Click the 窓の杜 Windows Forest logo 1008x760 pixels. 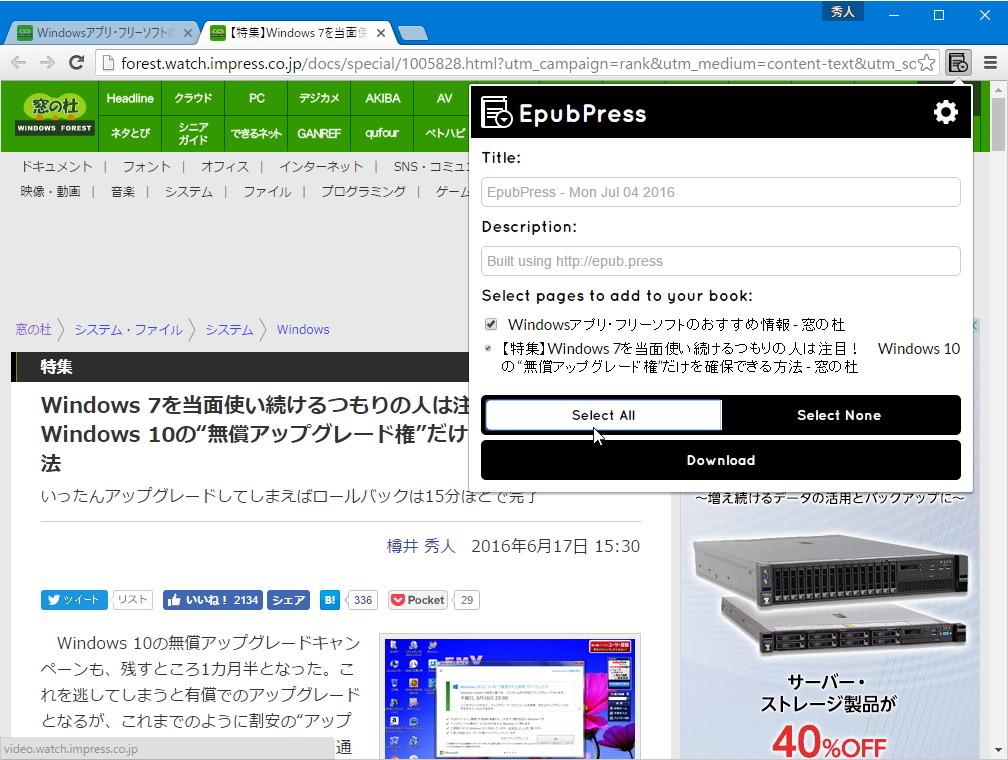[55, 115]
